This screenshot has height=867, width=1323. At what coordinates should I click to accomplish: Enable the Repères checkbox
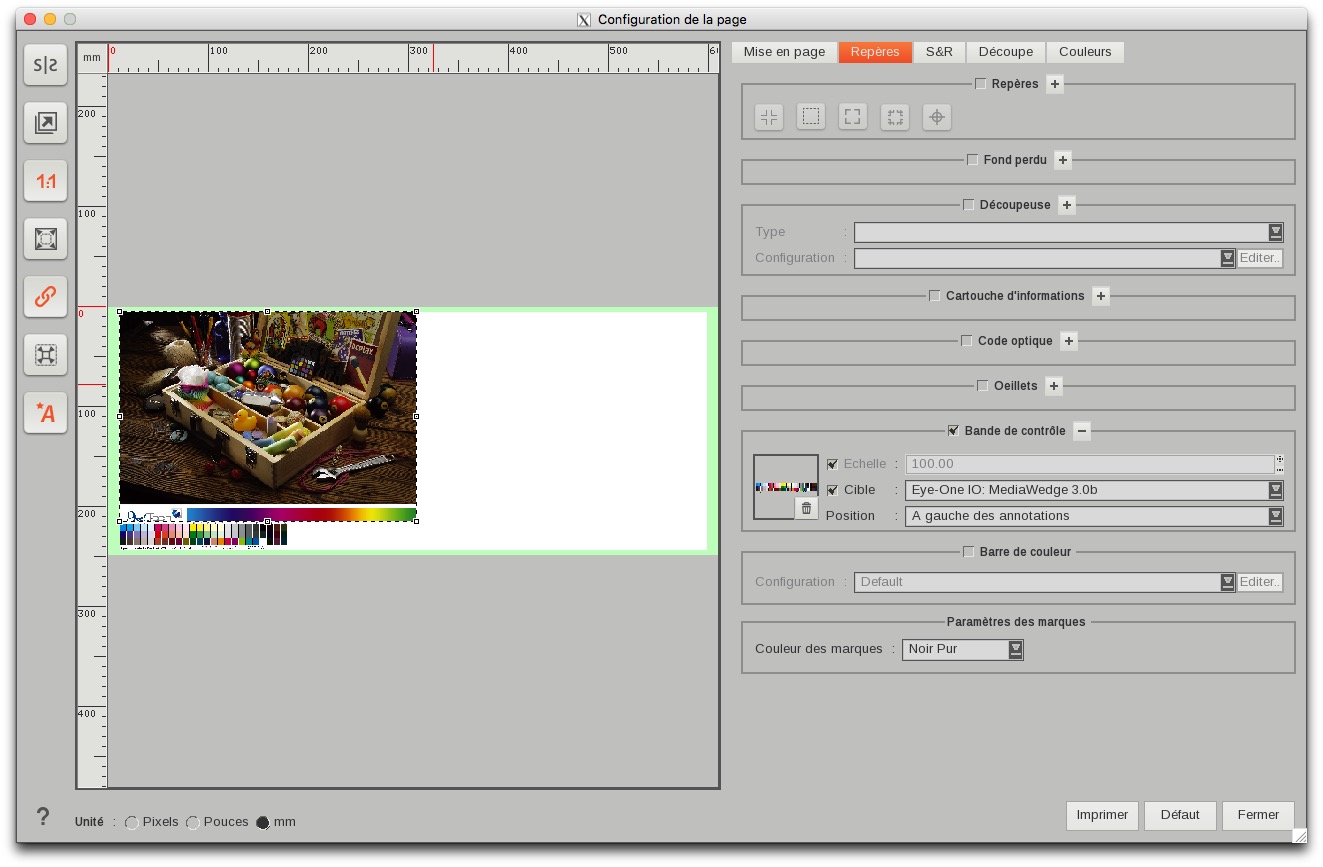coord(980,84)
